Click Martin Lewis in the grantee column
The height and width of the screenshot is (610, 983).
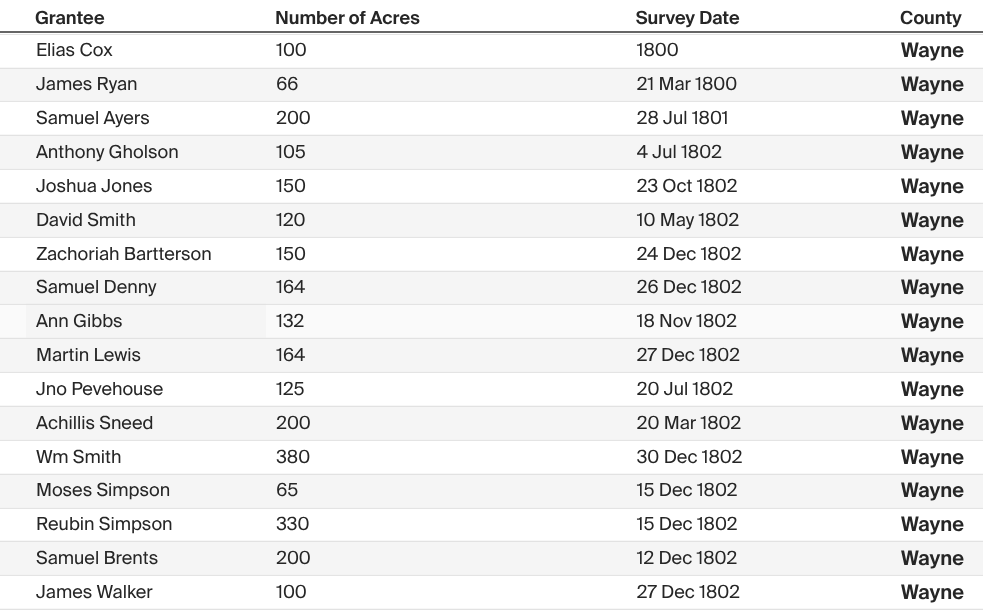pos(88,355)
